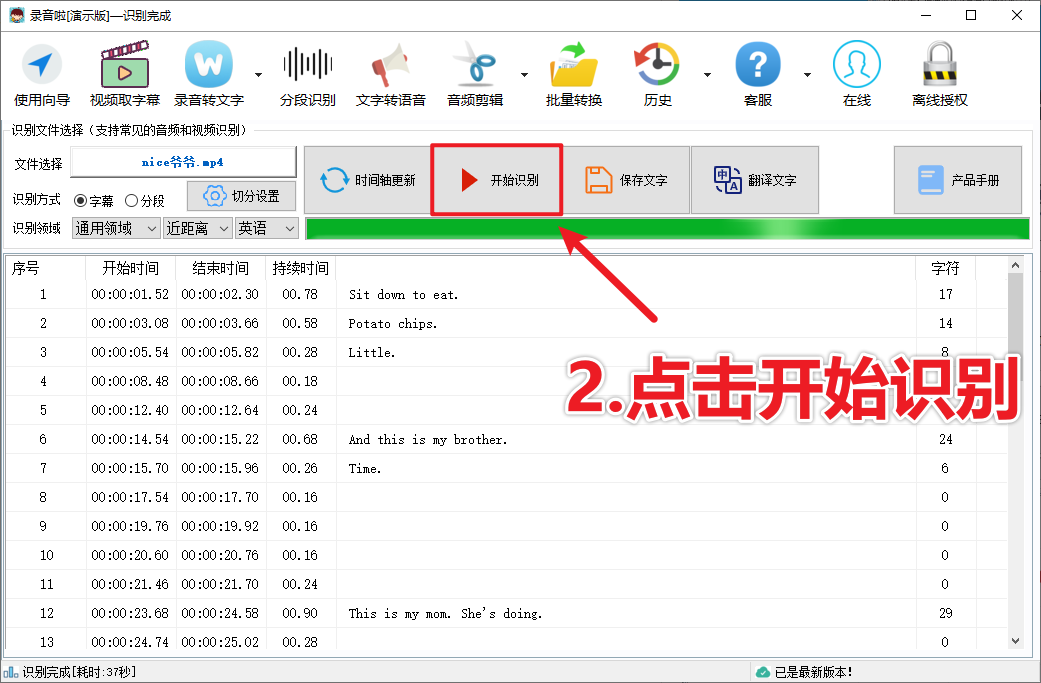Click end time 00:00:21.70 in row 11
This screenshot has height=683, width=1041.
pos(220,584)
